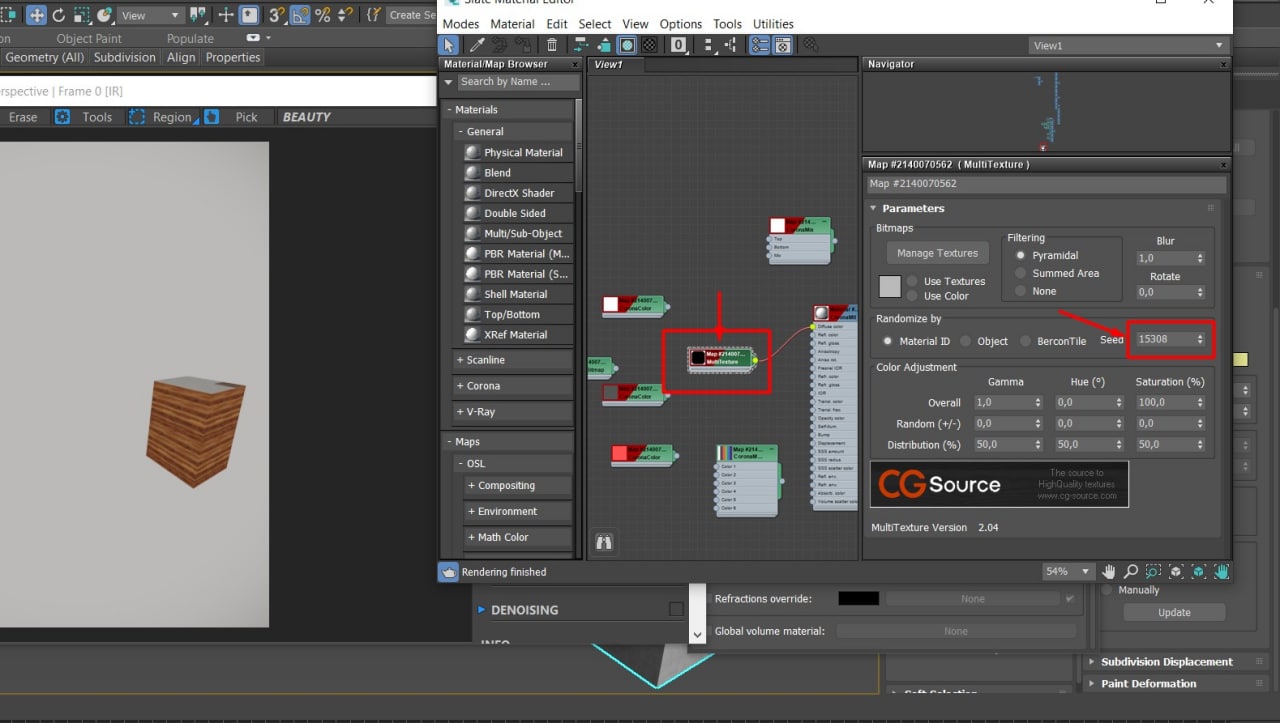Activate the Pan hand tool in Slate editor
The height and width of the screenshot is (723, 1280).
pyautogui.click(x=1108, y=572)
